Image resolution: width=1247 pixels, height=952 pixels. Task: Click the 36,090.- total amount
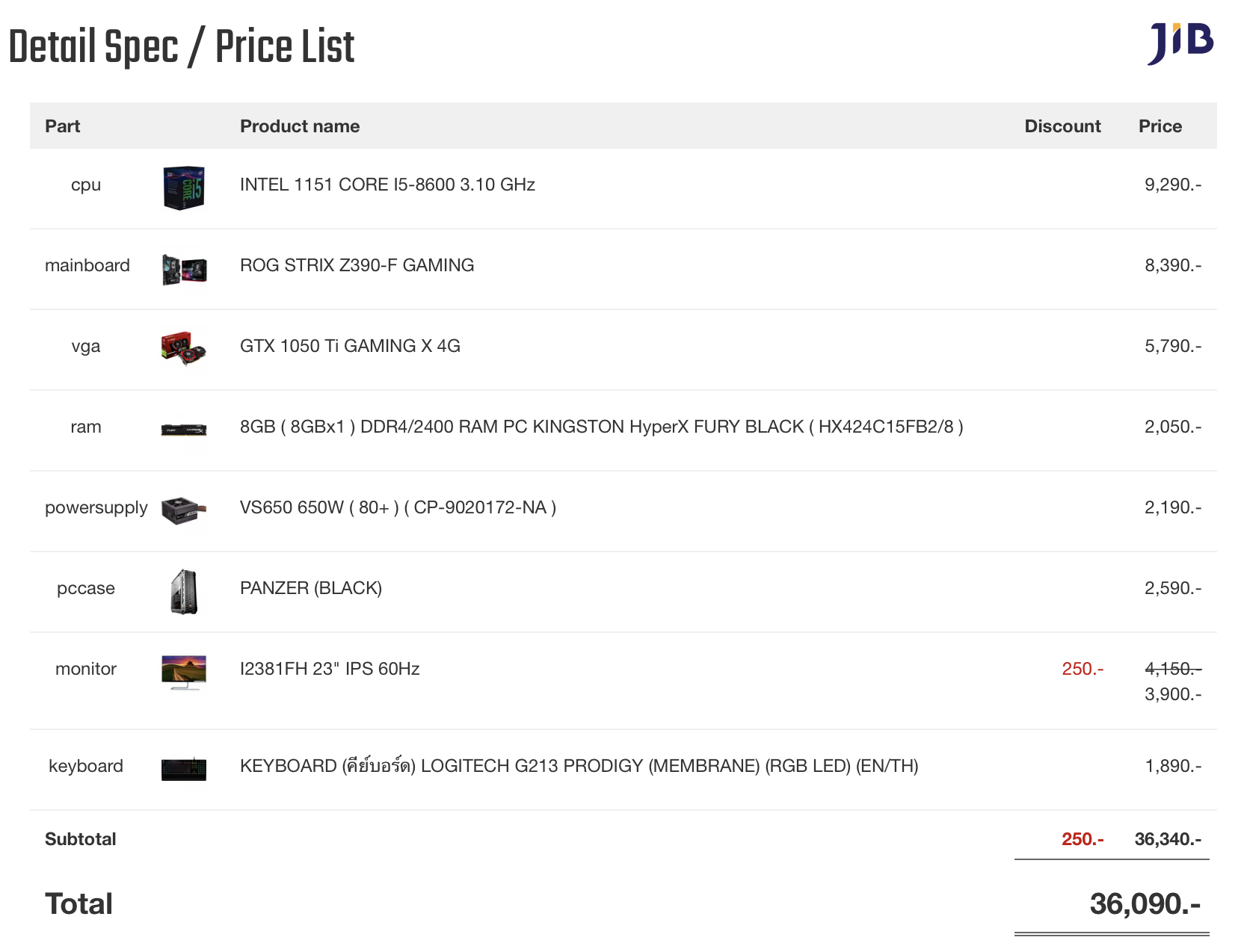1145,904
